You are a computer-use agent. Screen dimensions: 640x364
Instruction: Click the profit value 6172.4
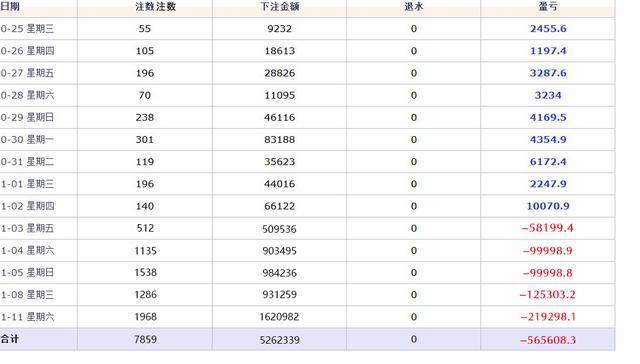[548, 162]
